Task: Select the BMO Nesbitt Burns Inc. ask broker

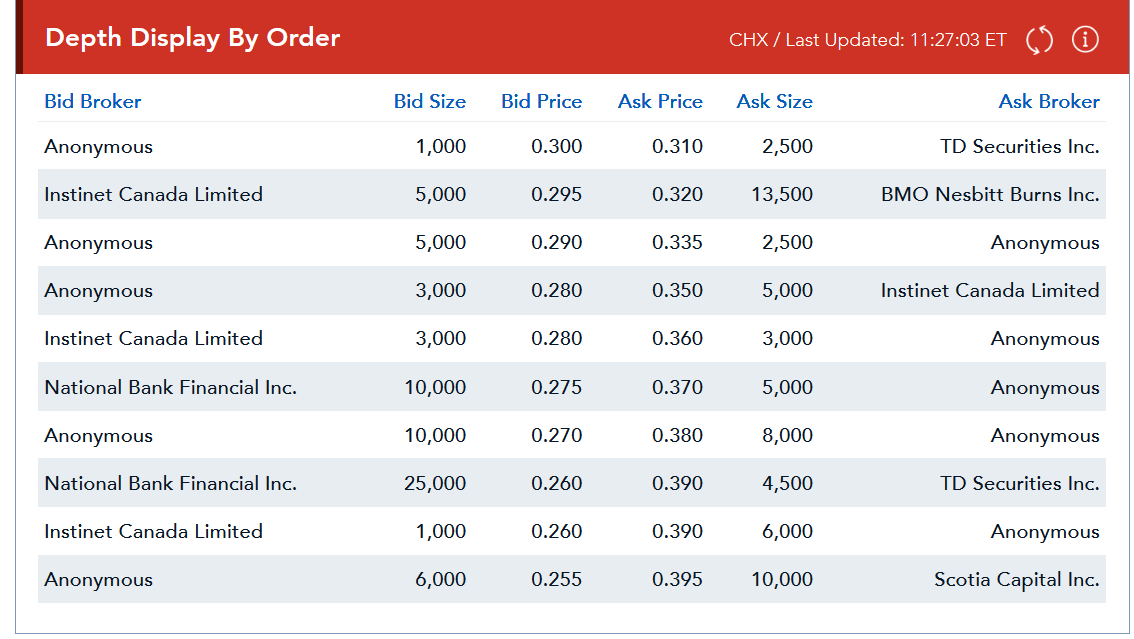Action: click(x=989, y=195)
